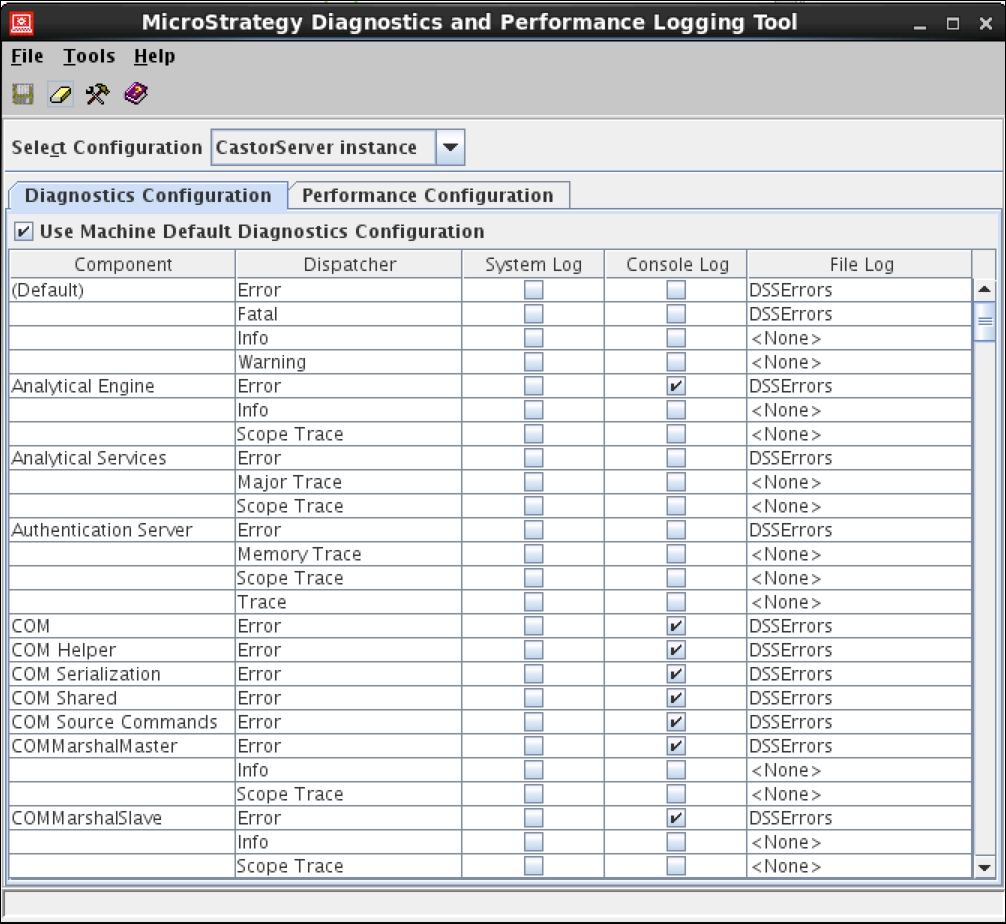Click the Component column header
The image size is (1006, 924).
(123, 264)
